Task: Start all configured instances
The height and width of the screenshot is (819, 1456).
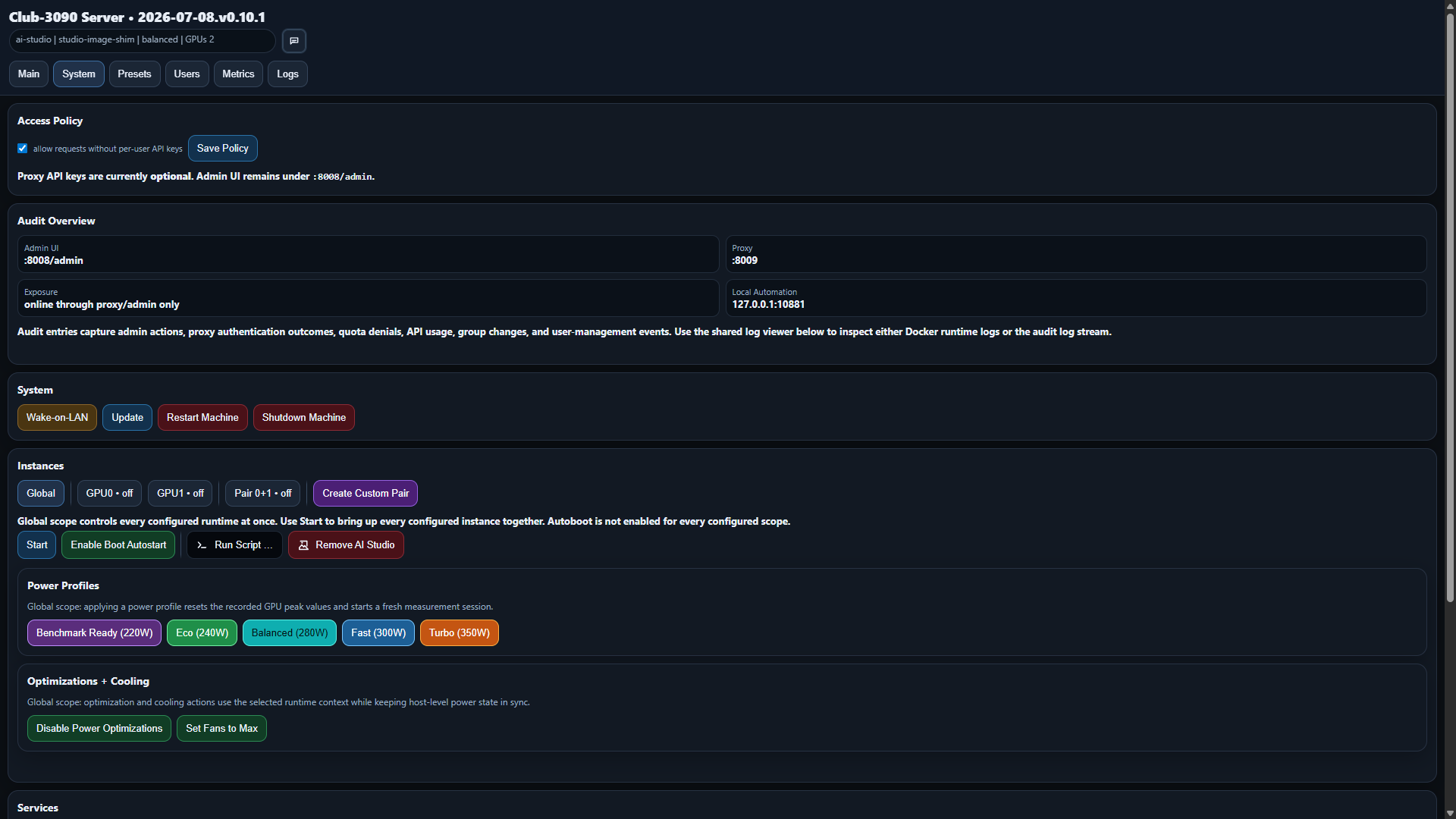Action: (x=36, y=545)
